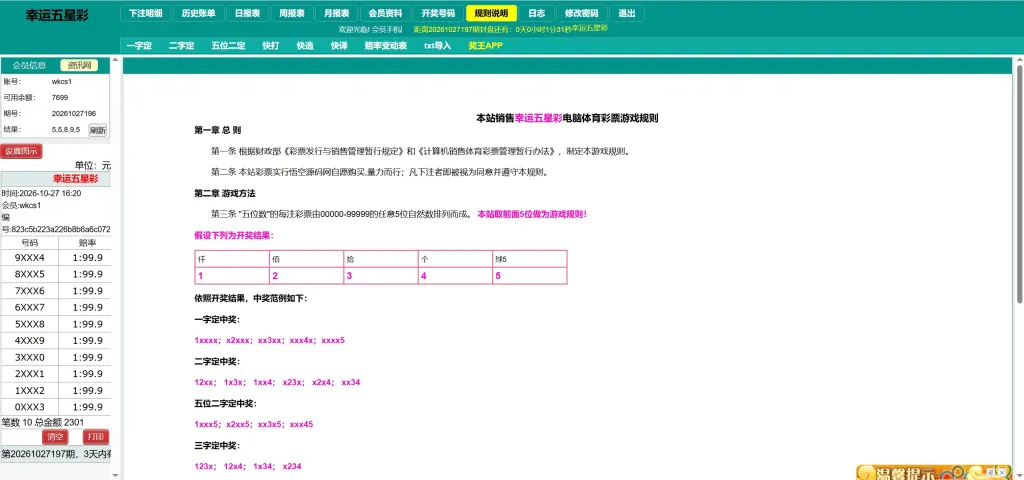Click the 三字定中奖 heading
The width and height of the screenshot is (1024, 480).
(217, 445)
